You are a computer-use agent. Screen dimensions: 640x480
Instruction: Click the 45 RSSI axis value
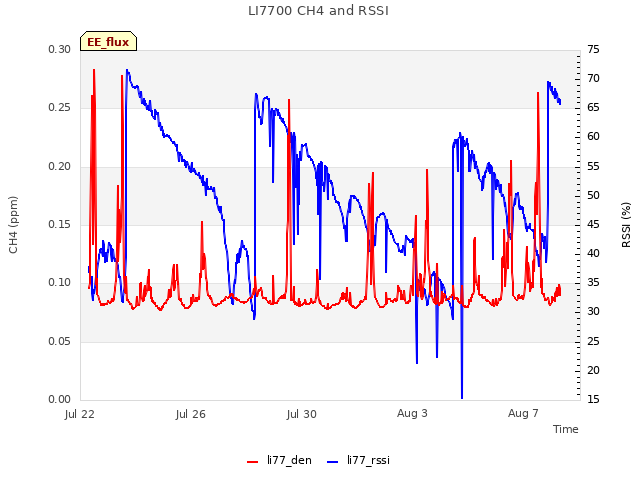(x=593, y=225)
